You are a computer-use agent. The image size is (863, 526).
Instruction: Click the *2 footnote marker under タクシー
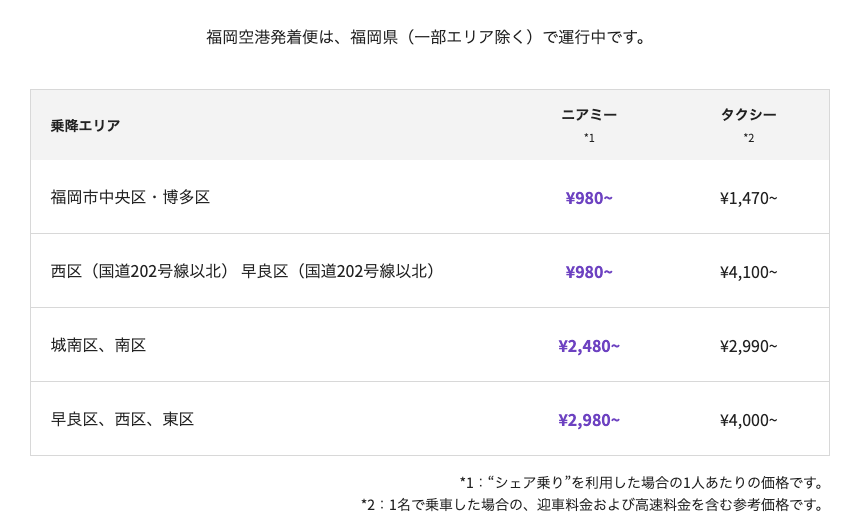click(749, 138)
